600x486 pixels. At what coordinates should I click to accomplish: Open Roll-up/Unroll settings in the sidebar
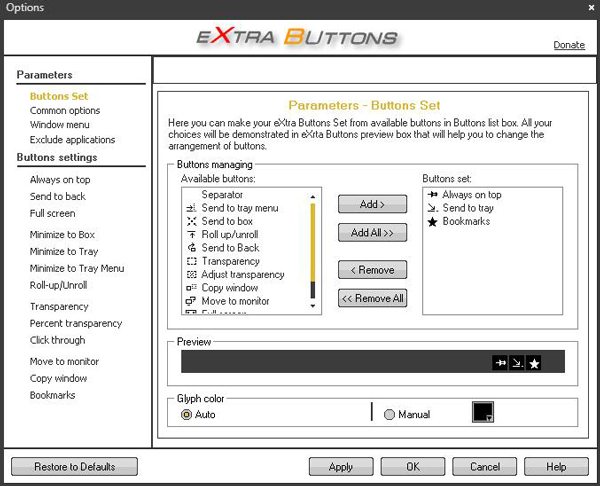pyautogui.click(x=59, y=285)
